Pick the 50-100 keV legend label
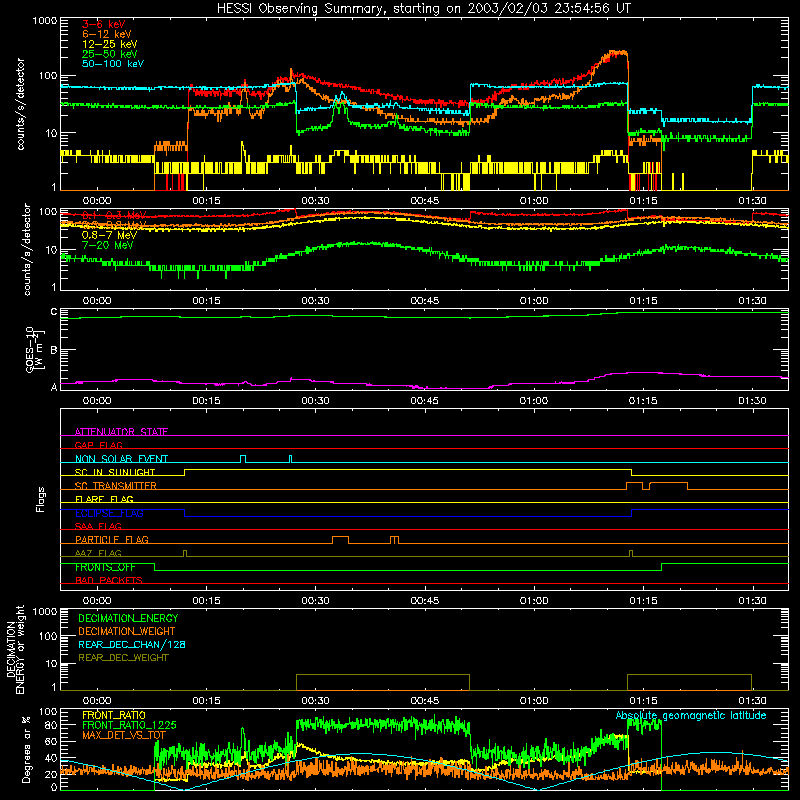Viewport: 800px width, 800px height. tap(113, 64)
